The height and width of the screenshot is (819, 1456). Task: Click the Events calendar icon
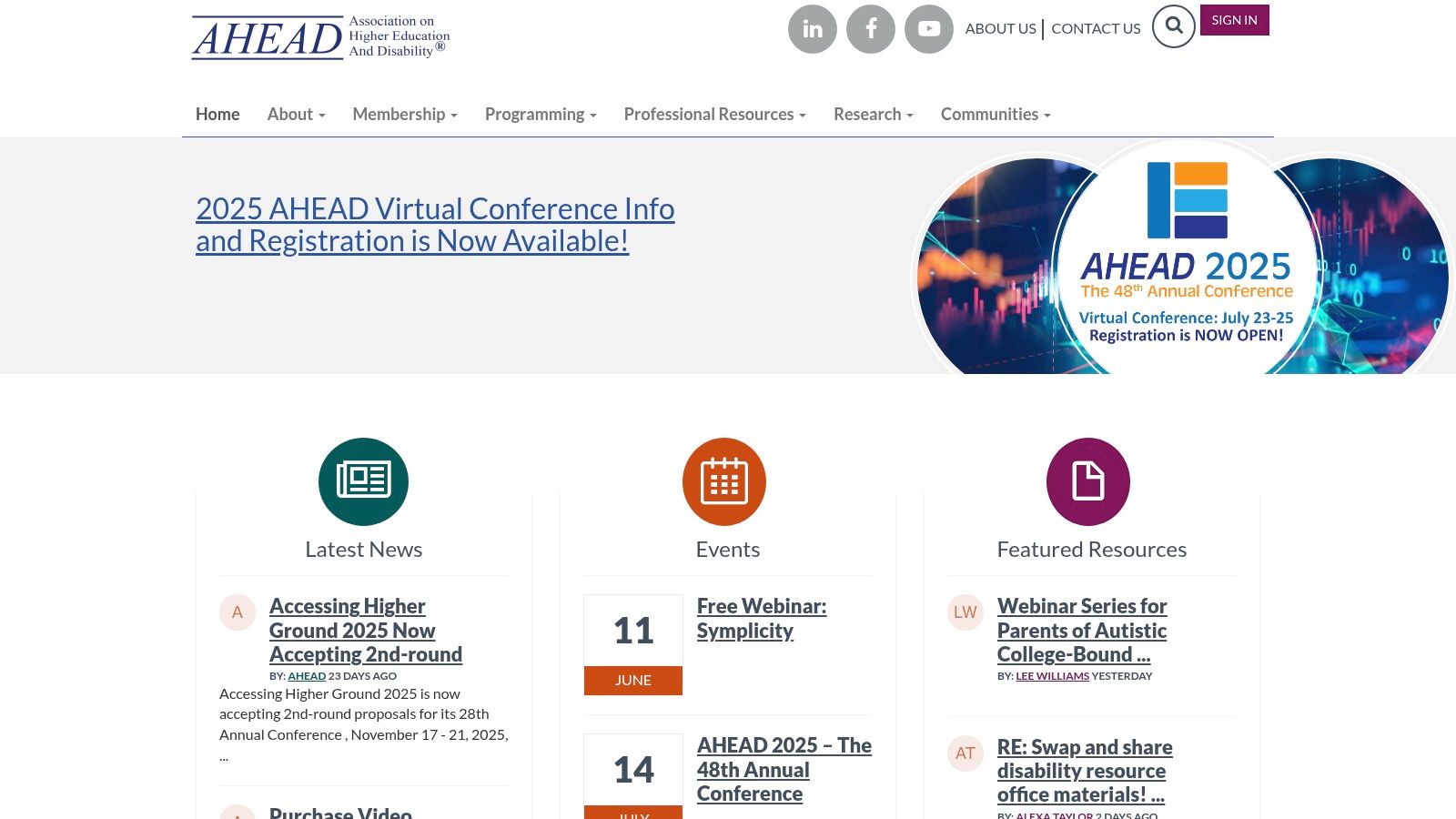click(724, 481)
